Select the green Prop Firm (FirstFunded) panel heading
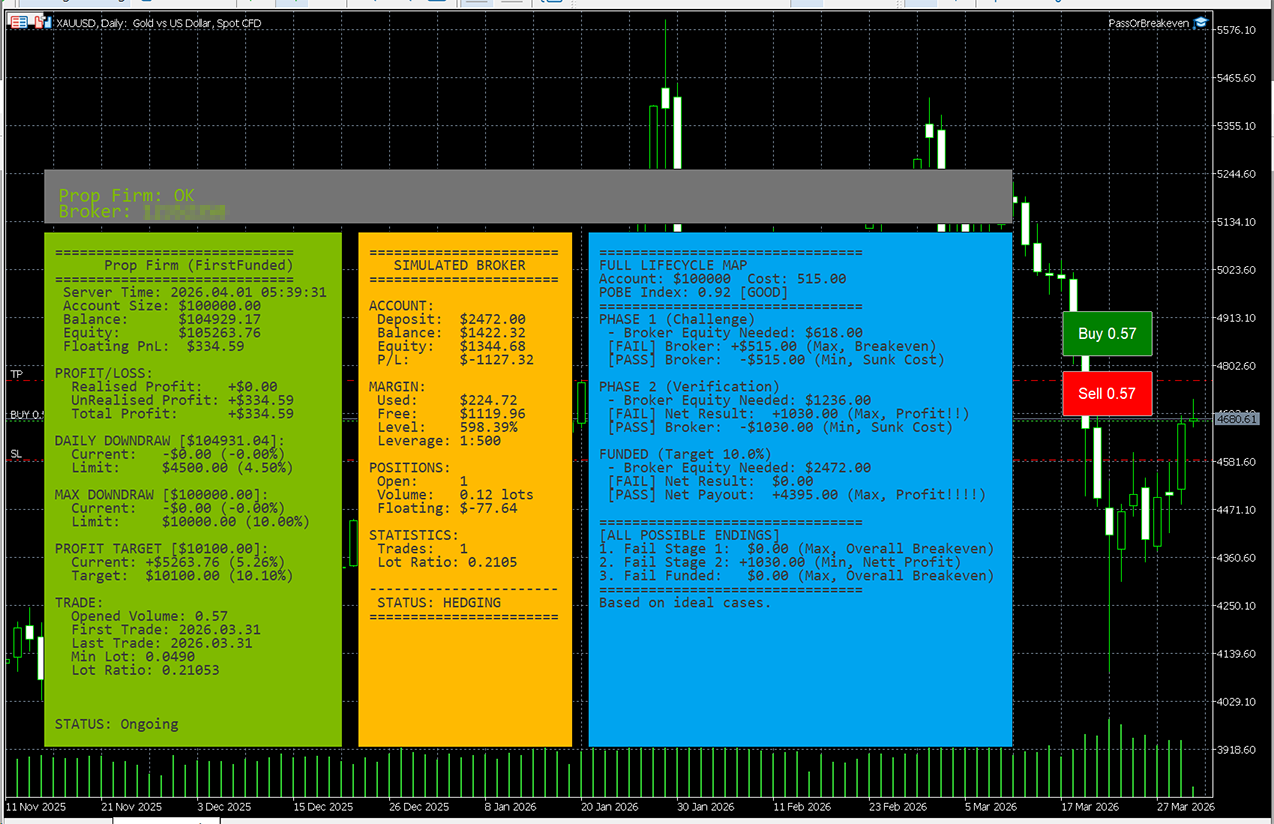The width and height of the screenshot is (1274, 824). [198, 265]
